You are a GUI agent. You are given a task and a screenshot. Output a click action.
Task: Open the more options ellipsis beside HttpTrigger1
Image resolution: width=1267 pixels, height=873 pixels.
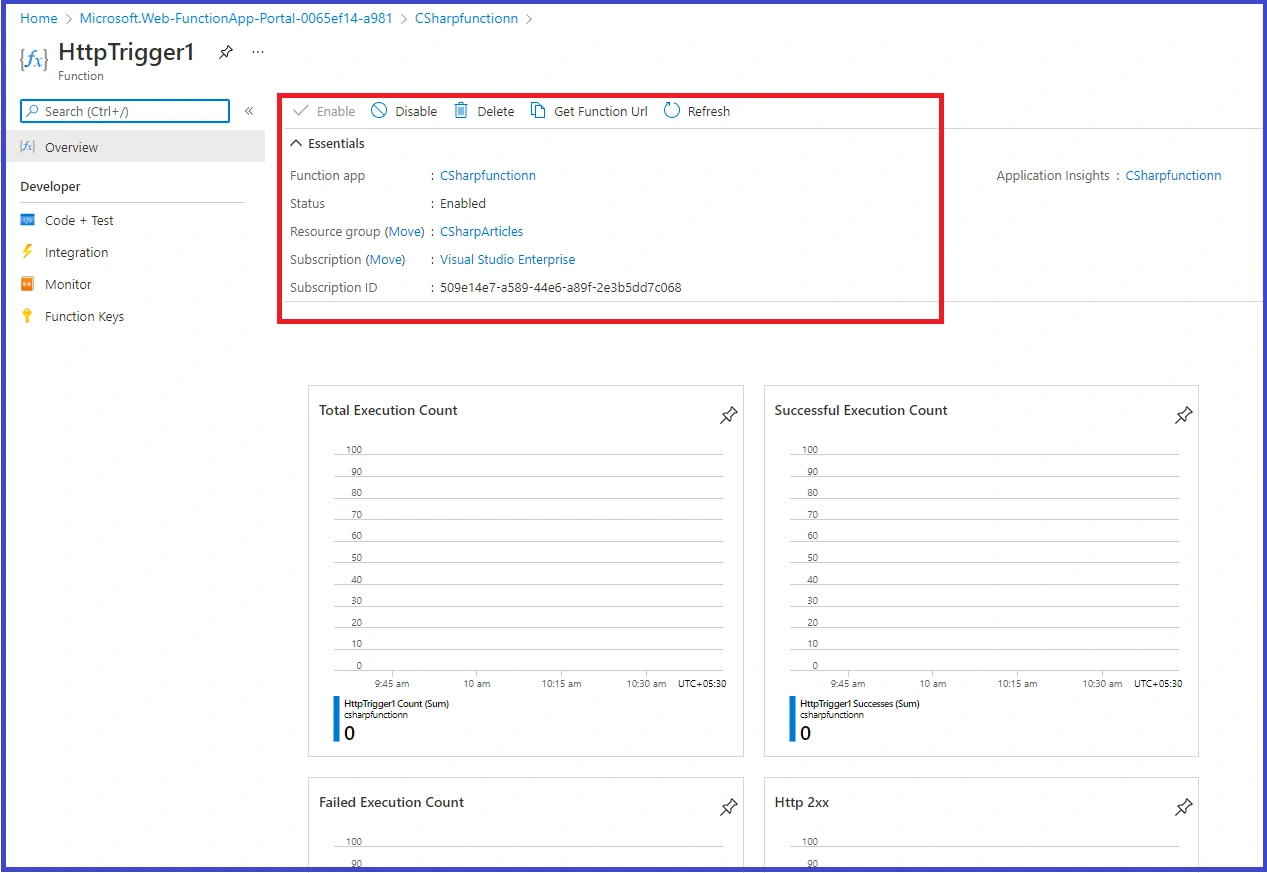[x=258, y=52]
